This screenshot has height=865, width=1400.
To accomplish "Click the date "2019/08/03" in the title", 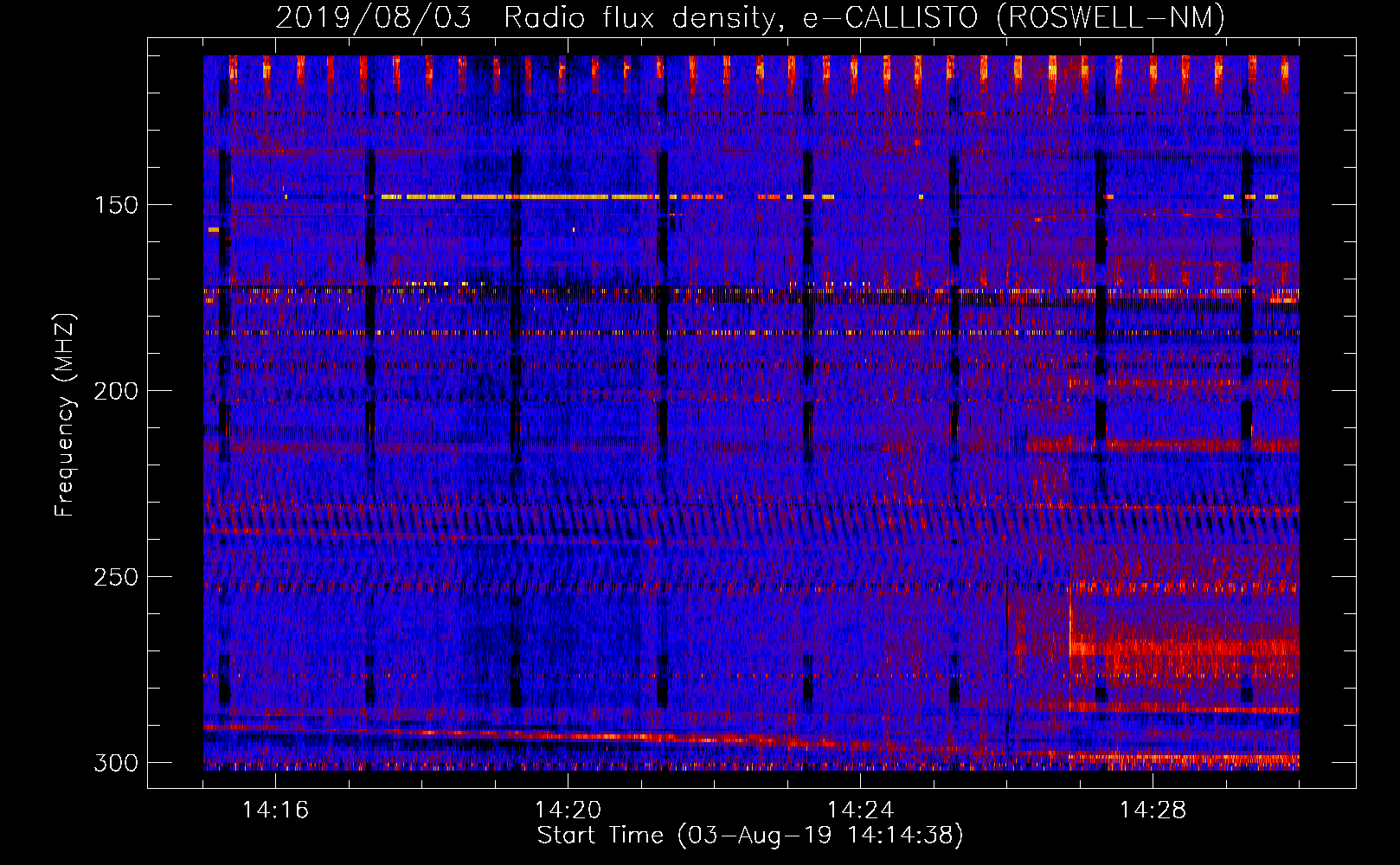I will tap(374, 17).
